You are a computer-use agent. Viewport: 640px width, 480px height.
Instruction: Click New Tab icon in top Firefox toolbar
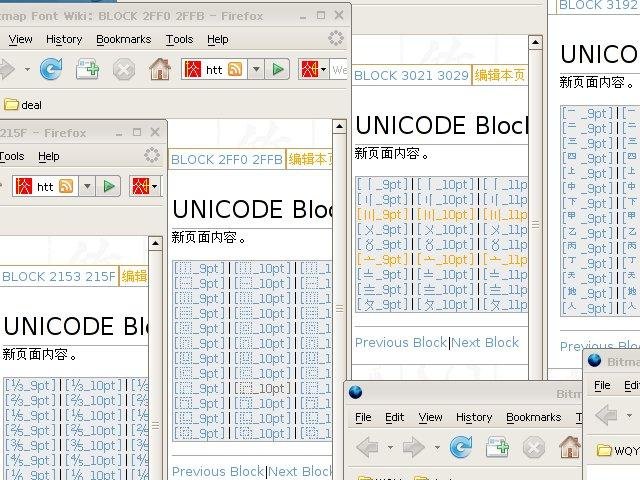(x=88, y=69)
